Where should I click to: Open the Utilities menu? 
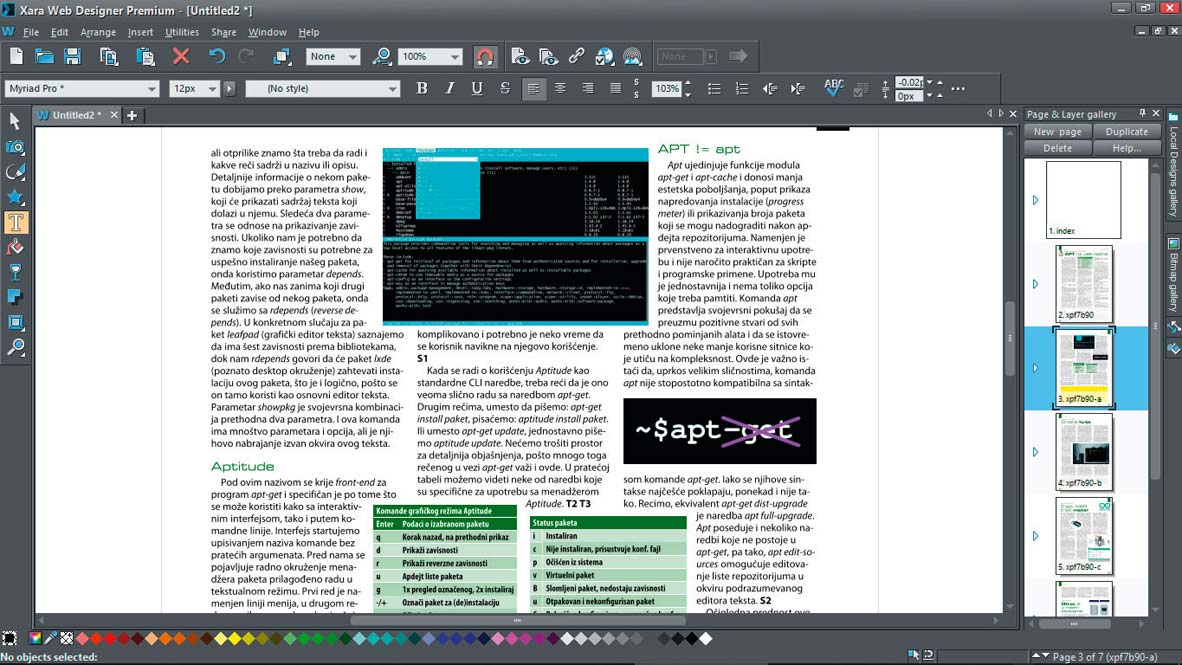(182, 32)
